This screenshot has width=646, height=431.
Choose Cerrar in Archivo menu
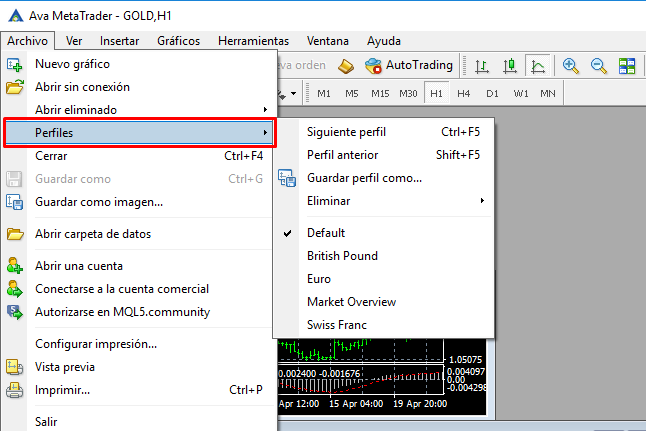pos(138,156)
